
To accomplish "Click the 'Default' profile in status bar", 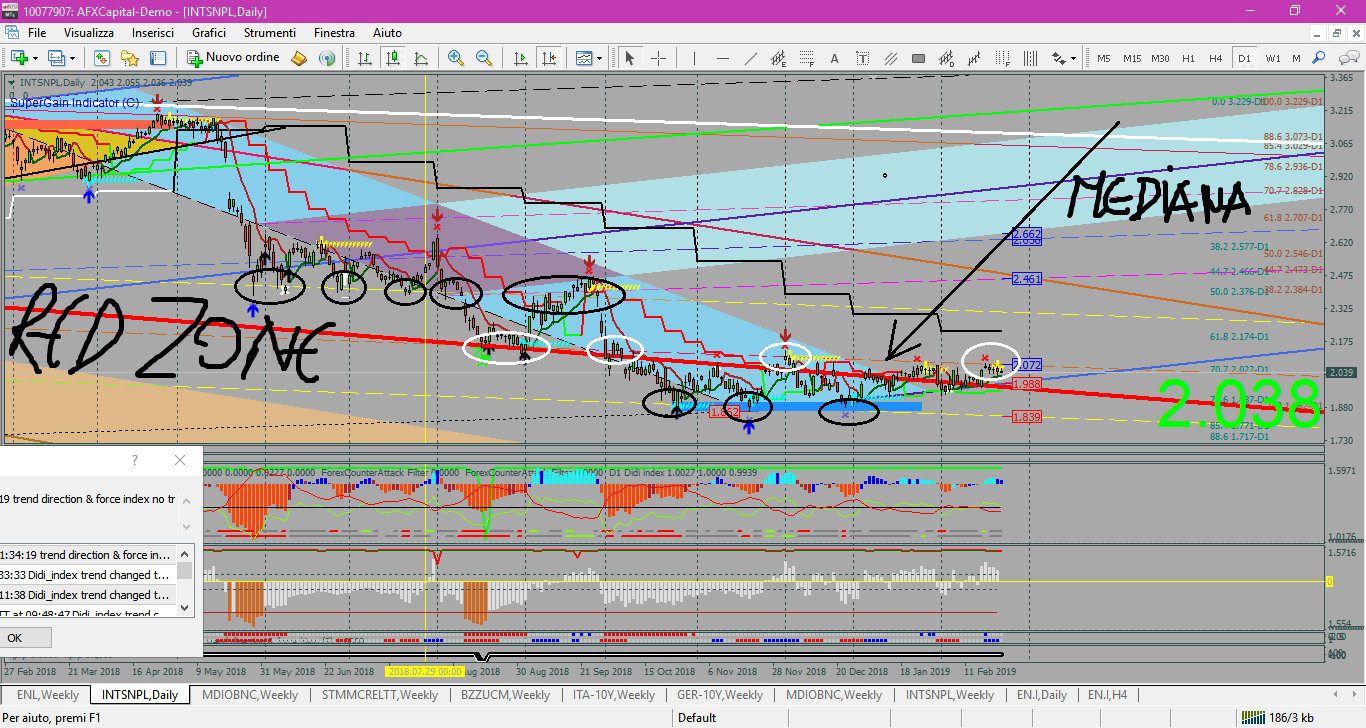I will click(x=697, y=717).
